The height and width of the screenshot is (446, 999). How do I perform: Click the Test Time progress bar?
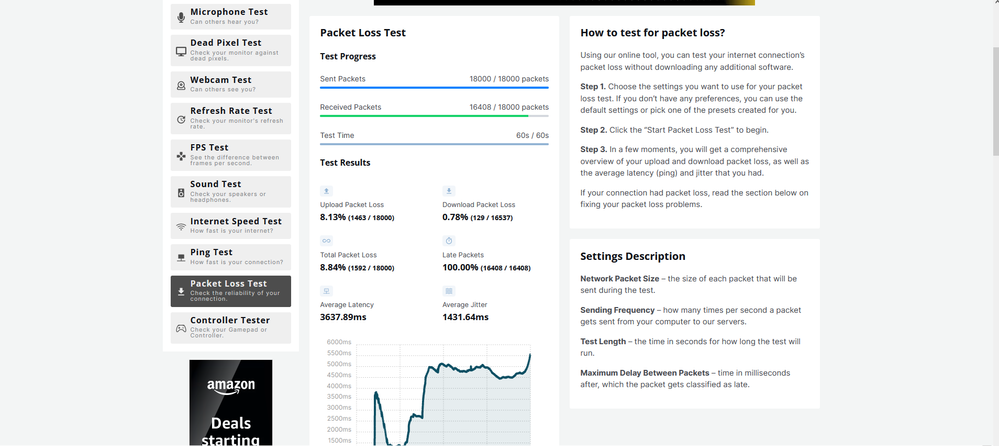(x=434, y=143)
